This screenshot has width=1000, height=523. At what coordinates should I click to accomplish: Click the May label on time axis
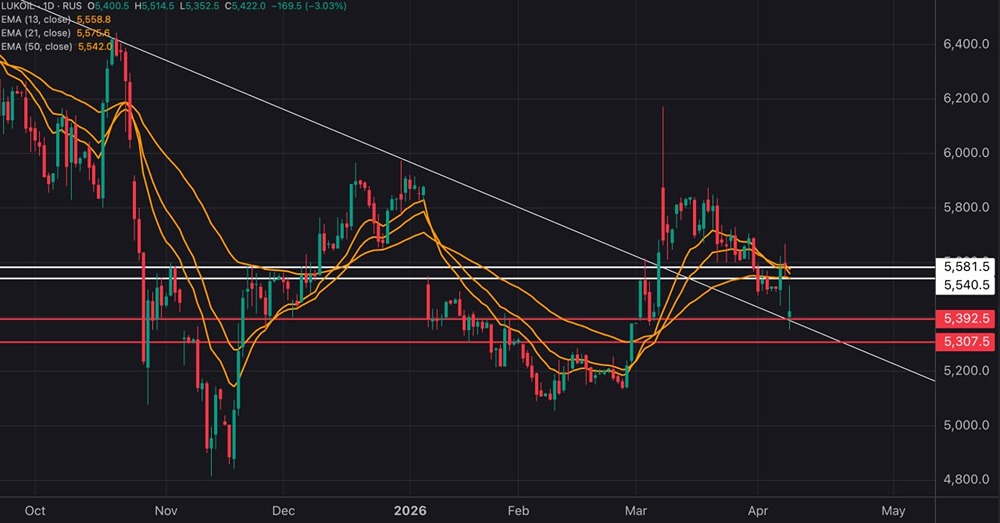893,511
